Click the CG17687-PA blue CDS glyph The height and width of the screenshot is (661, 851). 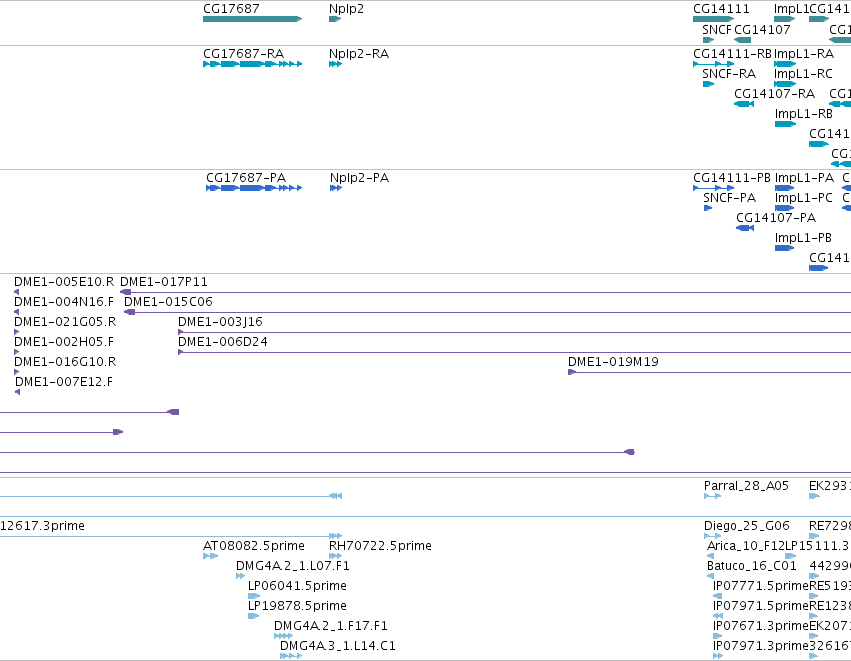pos(254,188)
